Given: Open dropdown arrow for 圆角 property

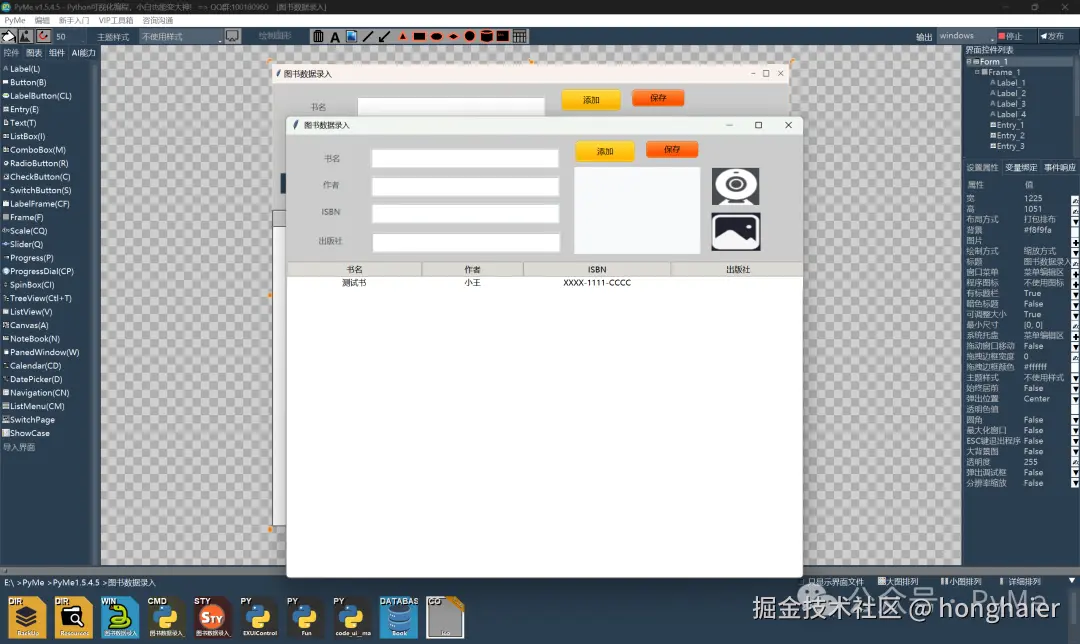Looking at the screenshot, I should click(1075, 419).
